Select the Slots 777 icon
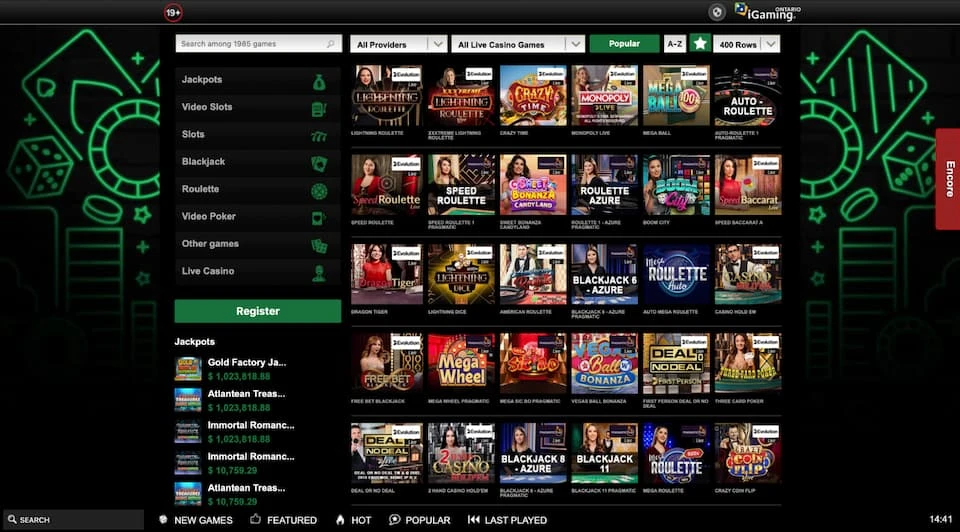960x532 pixels. click(319, 137)
